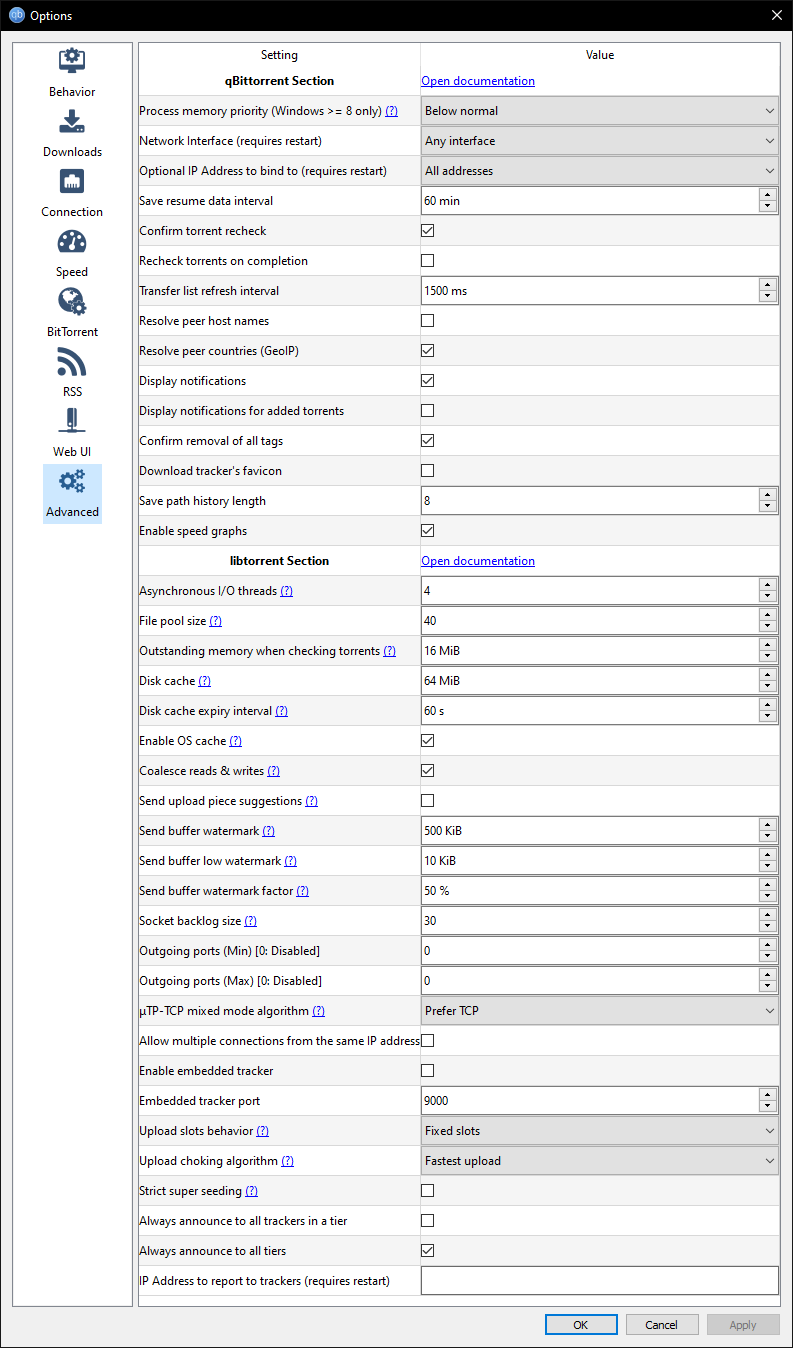This screenshot has height=1348, width=793.
Task: Click help link for File pool size
Action: click(215, 621)
